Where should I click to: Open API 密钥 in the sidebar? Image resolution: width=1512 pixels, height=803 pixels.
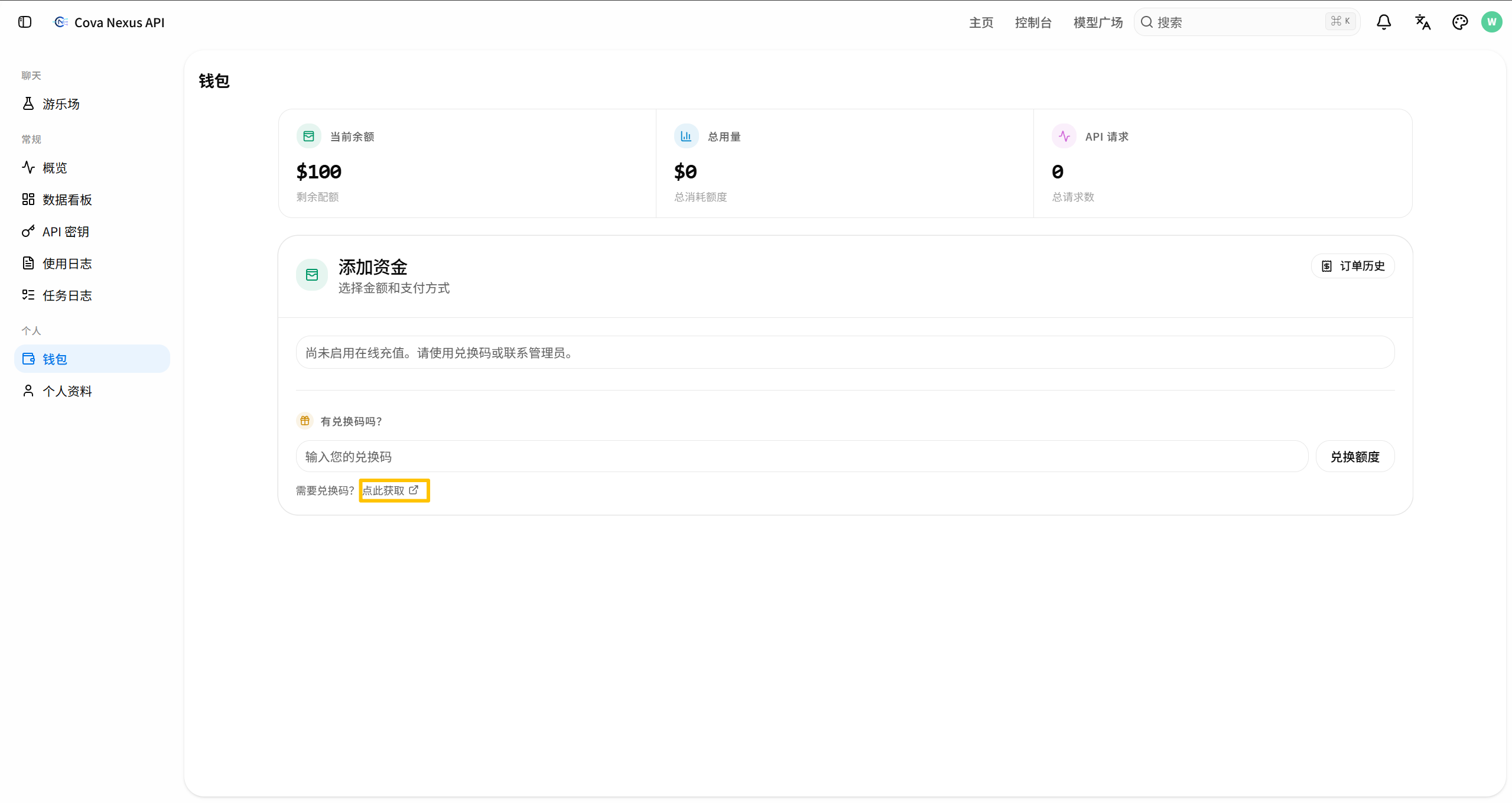coord(92,232)
